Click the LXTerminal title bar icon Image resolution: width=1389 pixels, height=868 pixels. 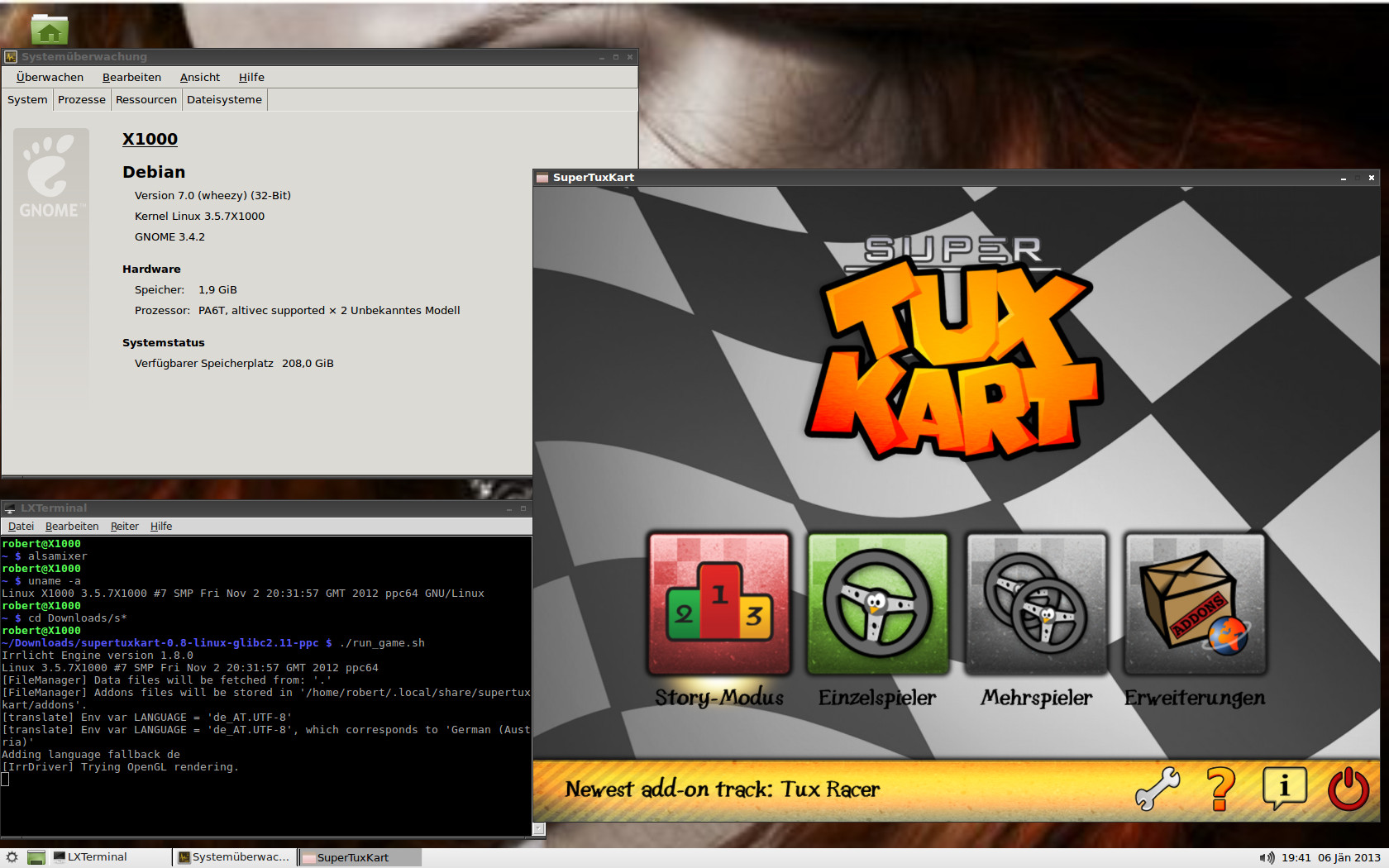click(x=9, y=508)
